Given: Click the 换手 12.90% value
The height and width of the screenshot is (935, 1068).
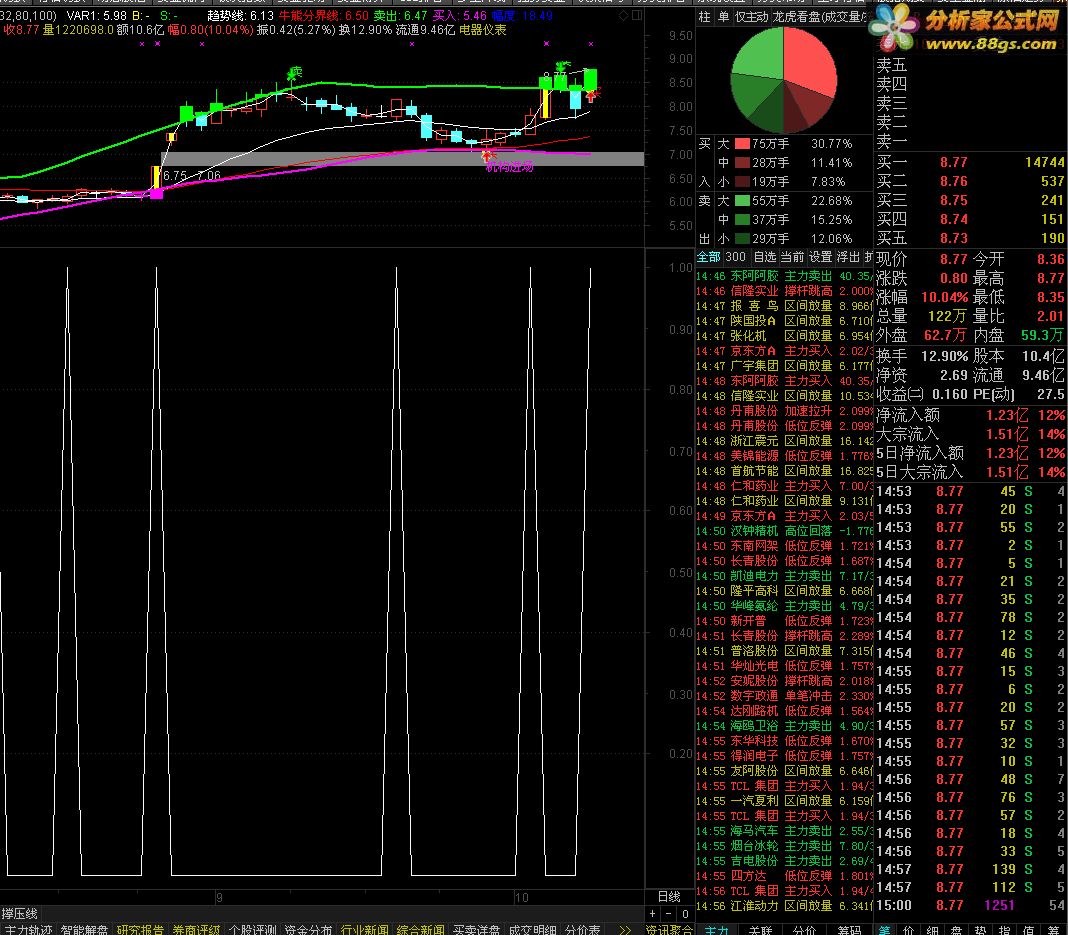Looking at the screenshot, I should [x=944, y=356].
